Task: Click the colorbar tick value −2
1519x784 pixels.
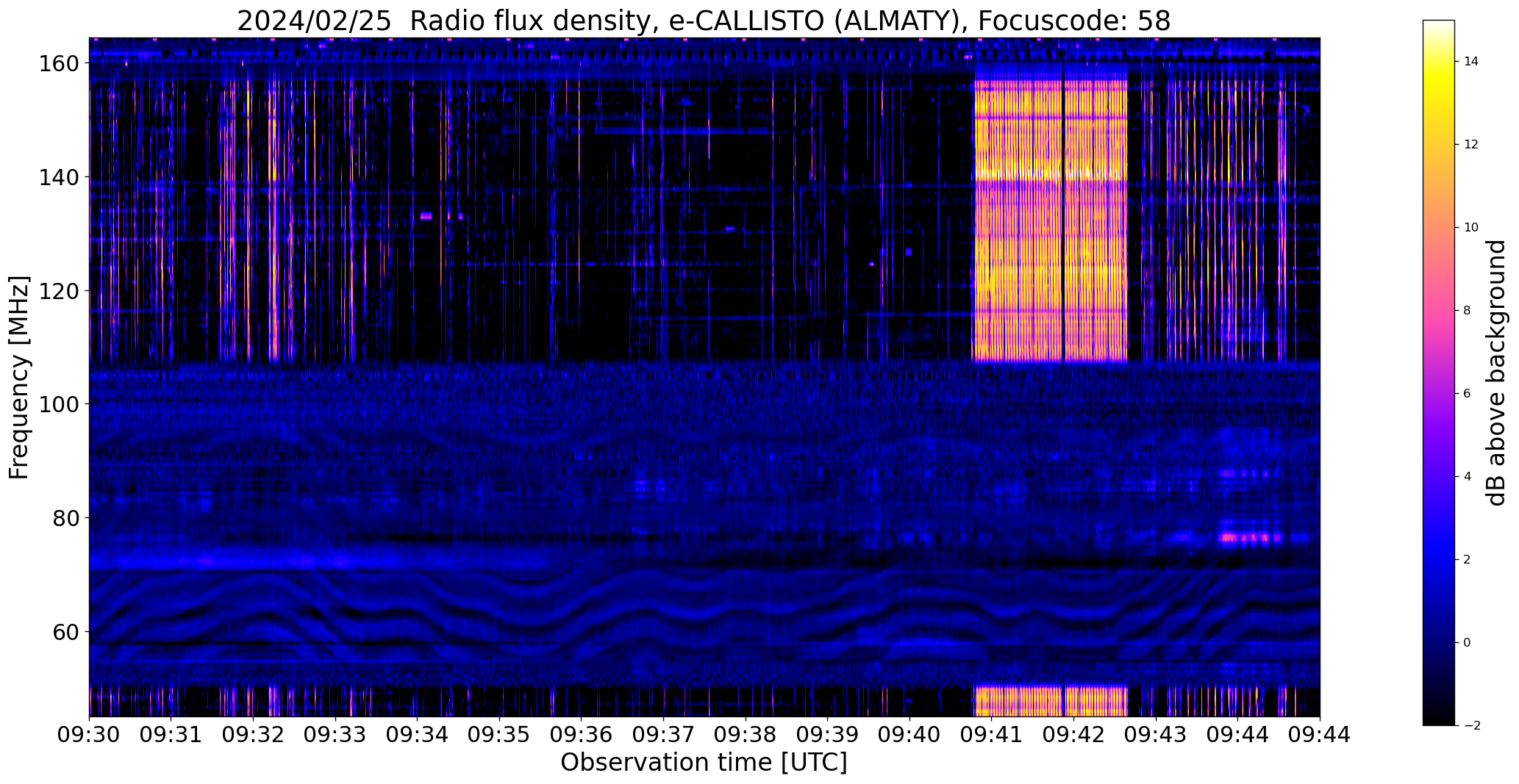Action: pos(1472,726)
